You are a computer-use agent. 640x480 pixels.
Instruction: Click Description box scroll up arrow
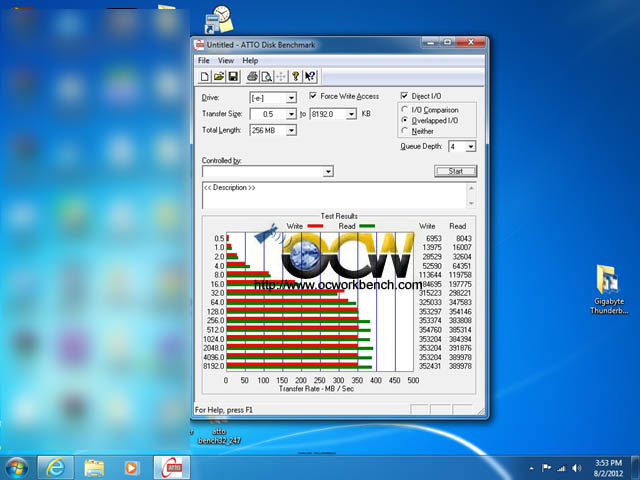coord(471,188)
